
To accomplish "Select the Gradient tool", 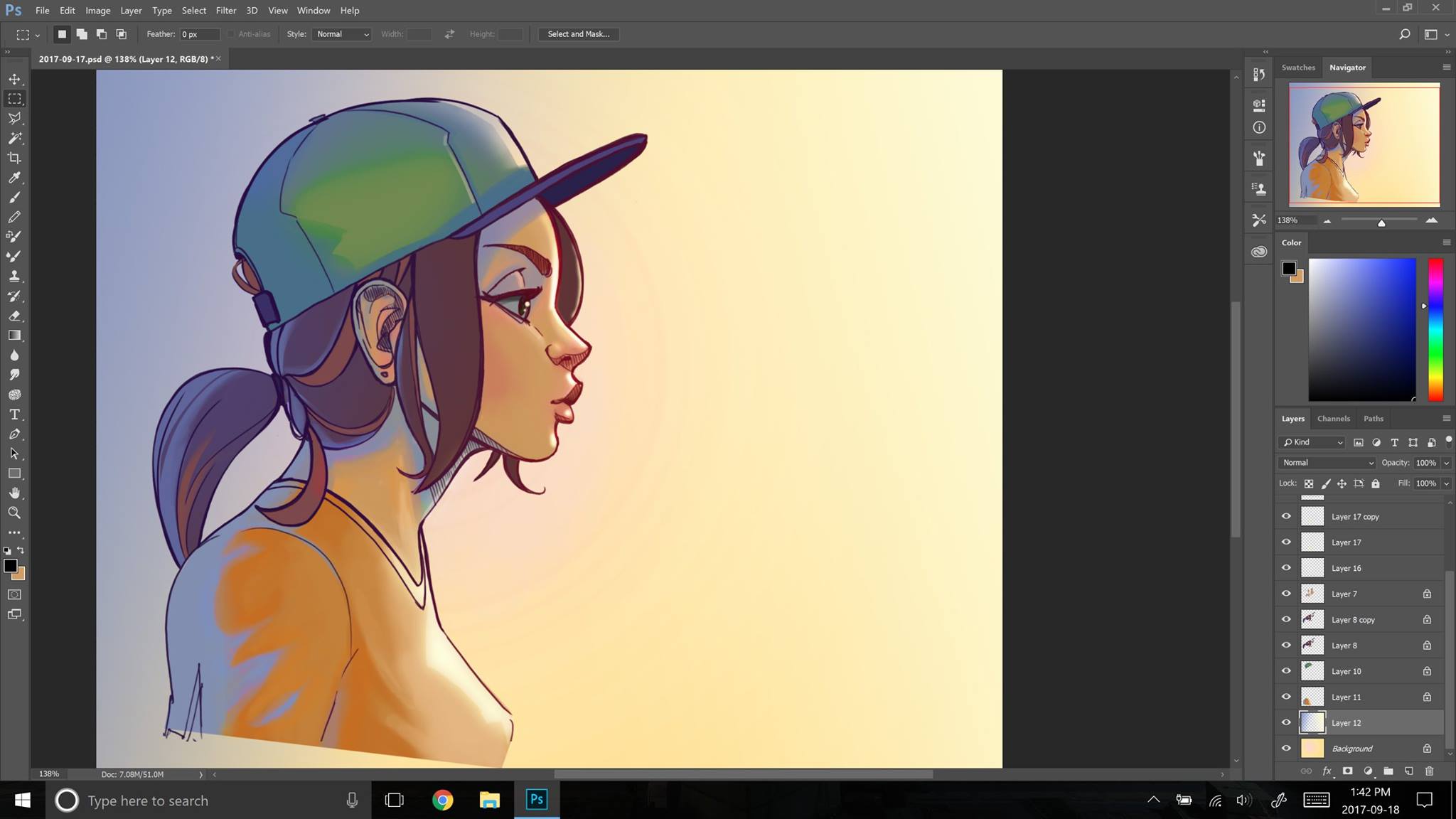I will 14,336.
